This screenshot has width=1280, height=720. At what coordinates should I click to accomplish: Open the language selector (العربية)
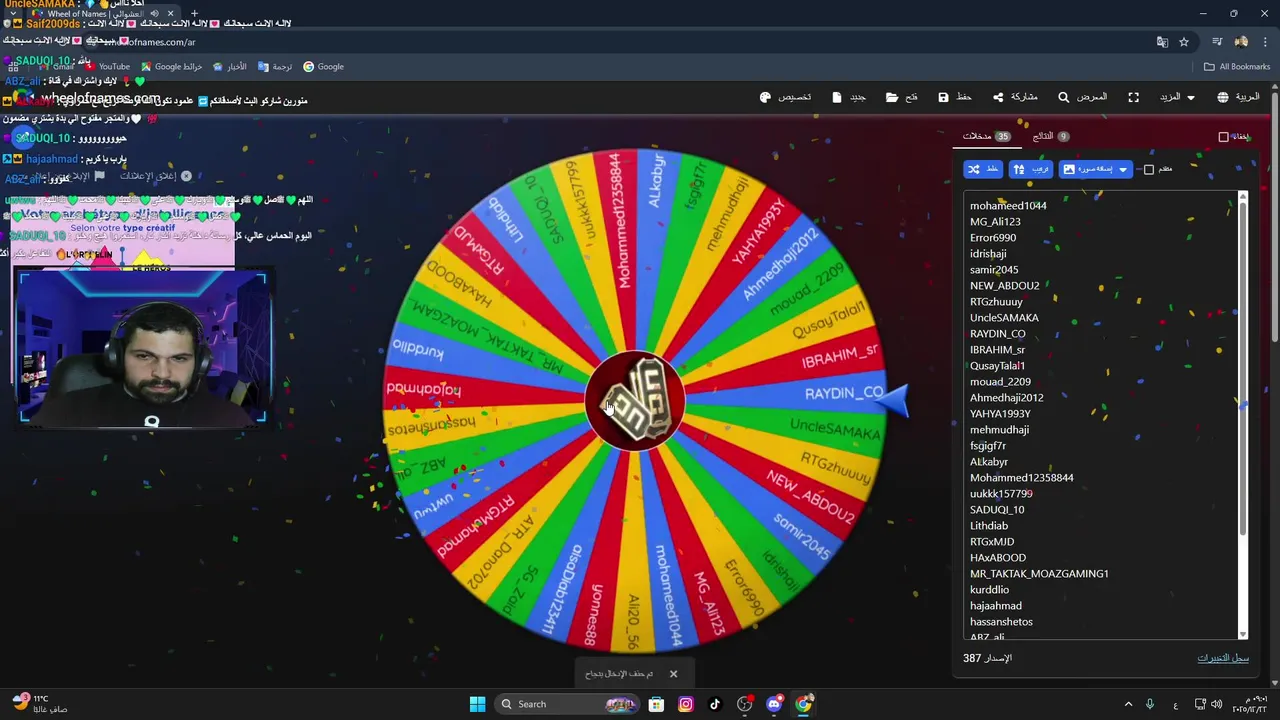tap(1238, 97)
